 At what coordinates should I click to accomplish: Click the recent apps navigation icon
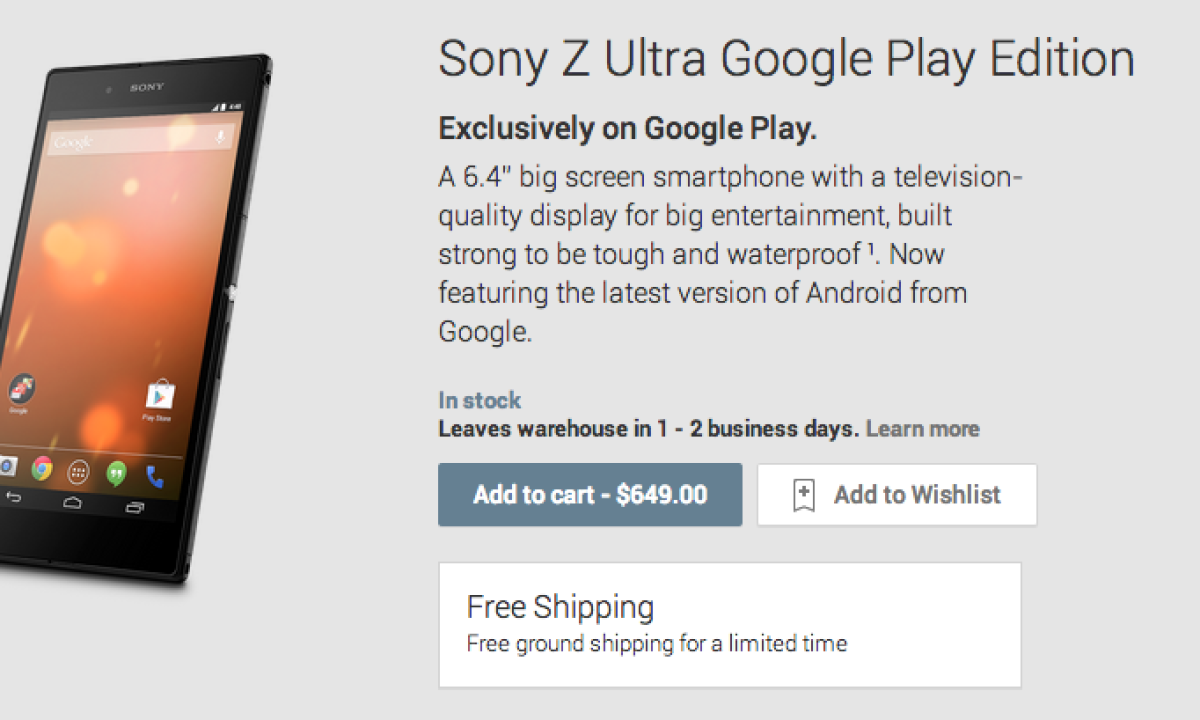point(135,507)
